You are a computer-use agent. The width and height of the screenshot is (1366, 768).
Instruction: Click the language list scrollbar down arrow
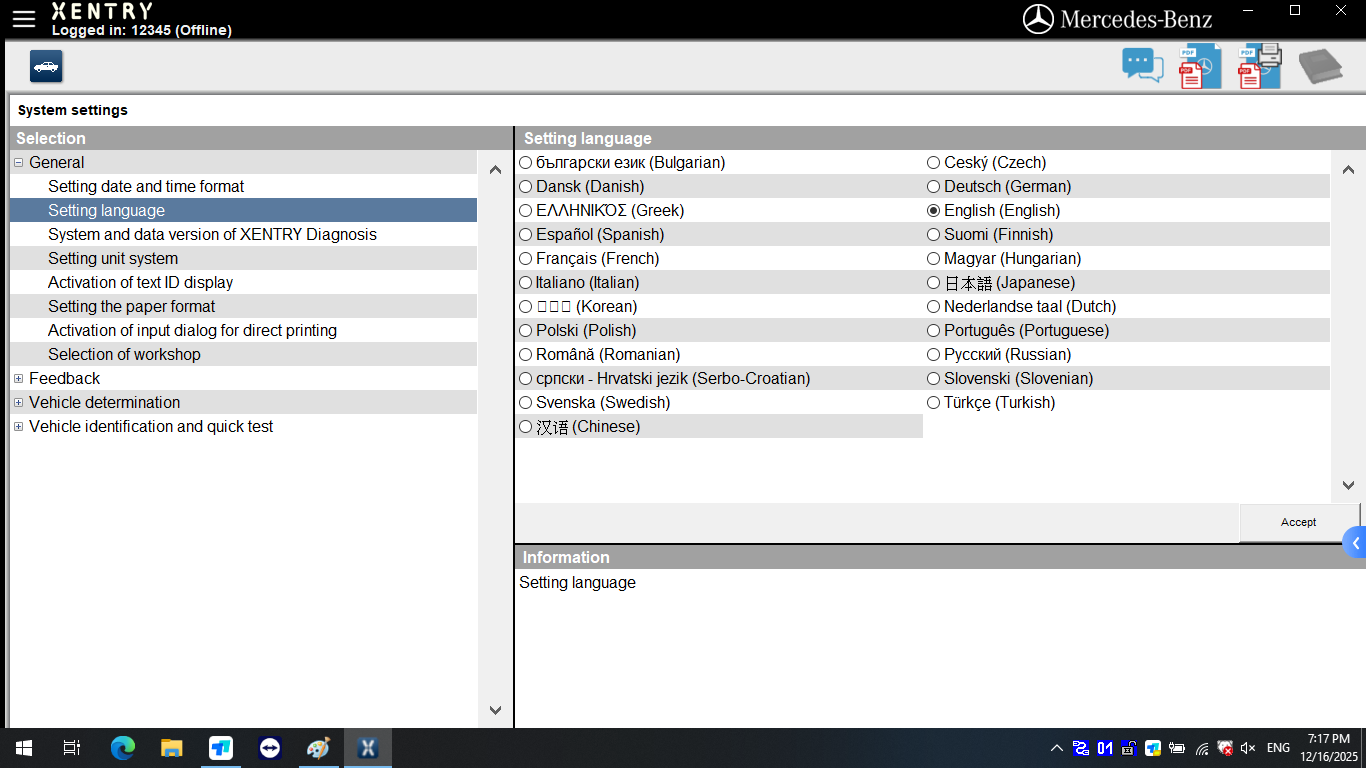pyautogui.click(x=1348, y=484)
